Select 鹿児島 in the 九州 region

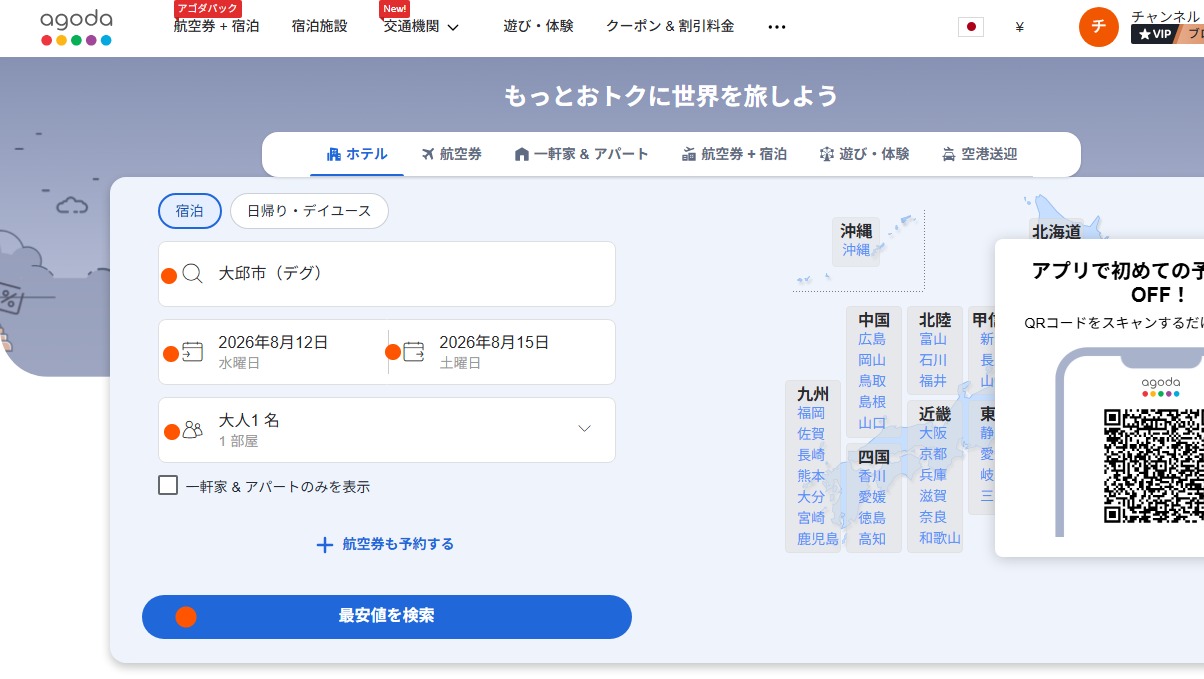[x=818, y=539]
